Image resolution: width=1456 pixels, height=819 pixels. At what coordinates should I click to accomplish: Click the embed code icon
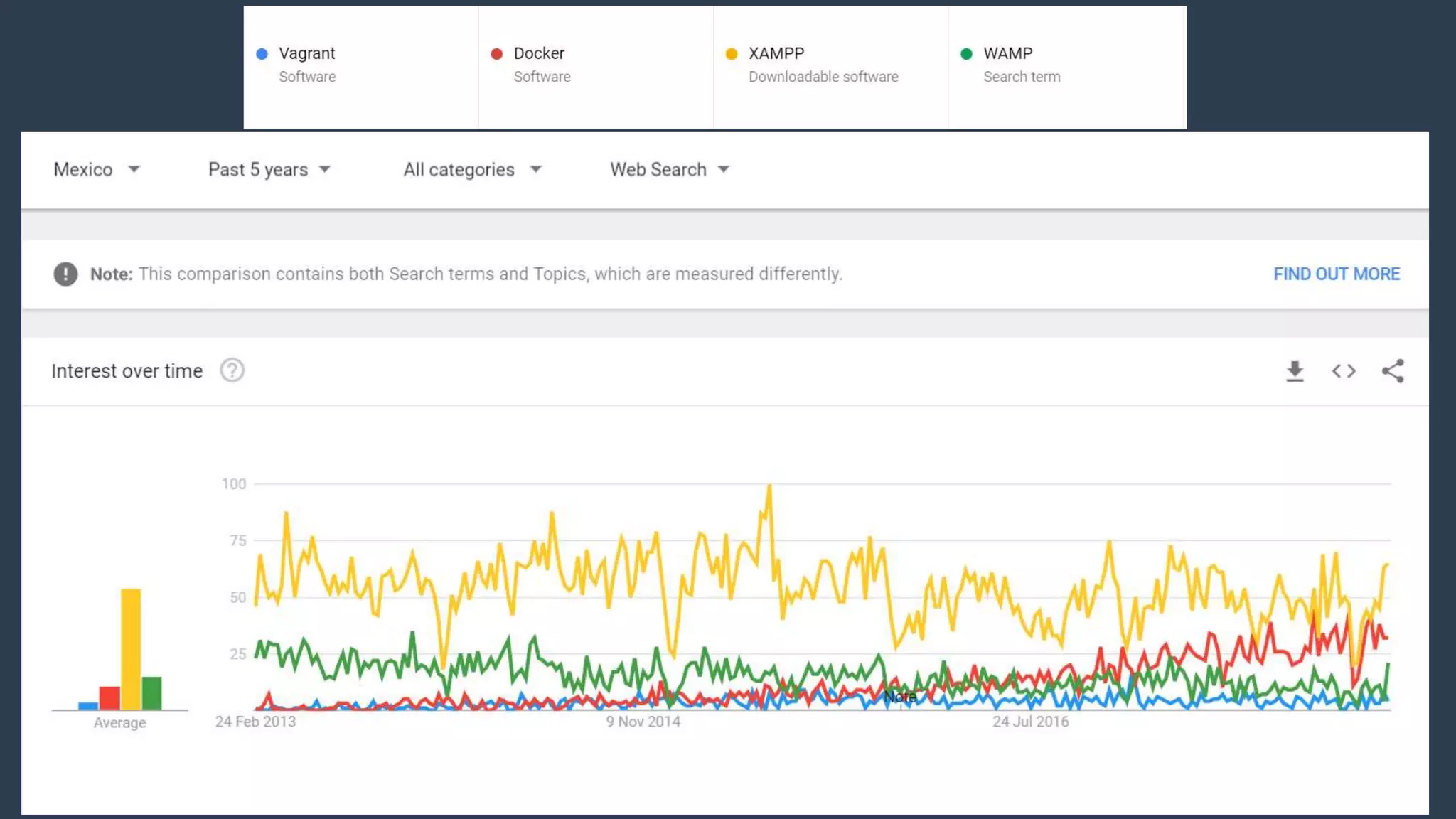pyautogui.click(x=1344, y=371)
